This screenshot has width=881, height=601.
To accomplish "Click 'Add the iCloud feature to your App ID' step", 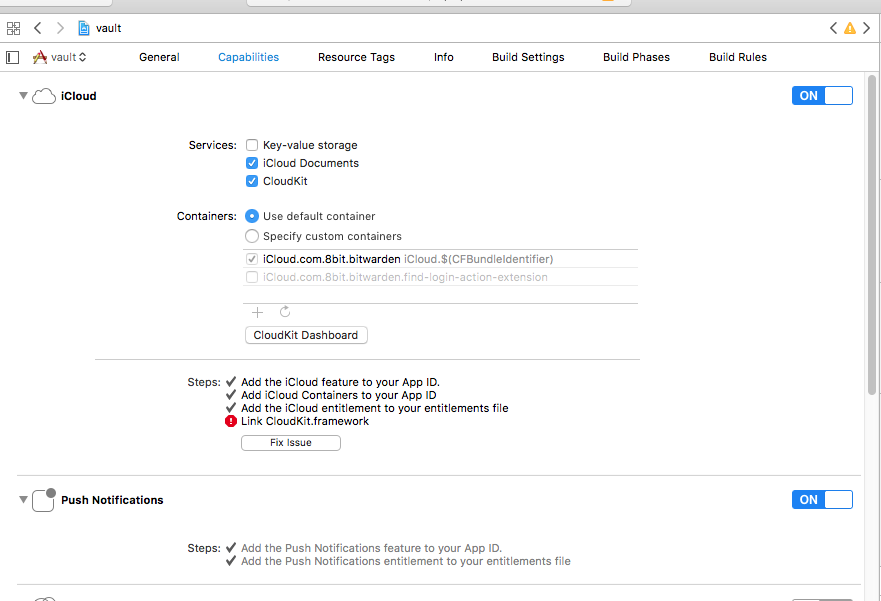I will coord(340,382).
